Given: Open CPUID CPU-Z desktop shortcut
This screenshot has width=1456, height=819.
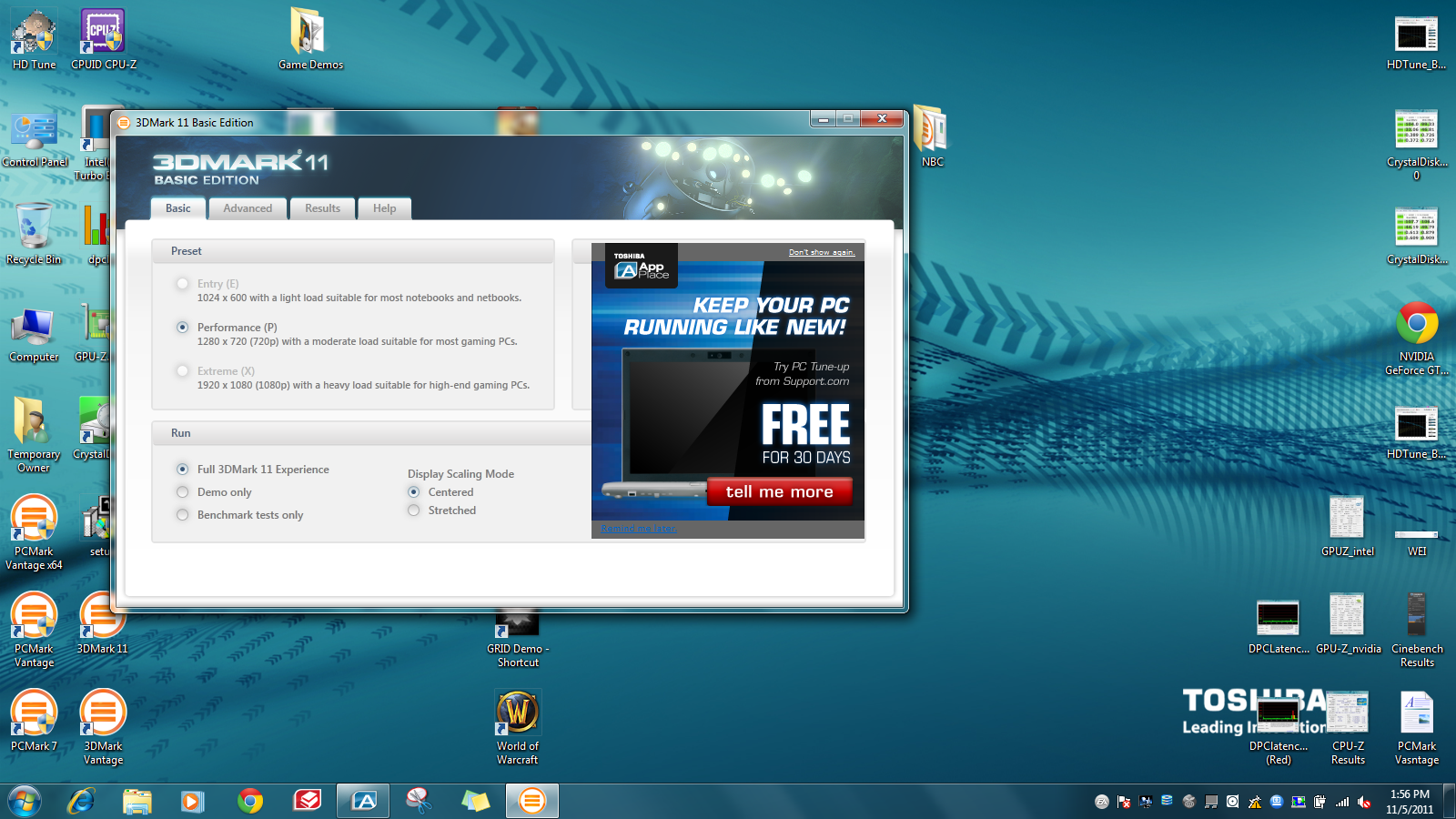Looking at the screenshot, I should point(104,39).
